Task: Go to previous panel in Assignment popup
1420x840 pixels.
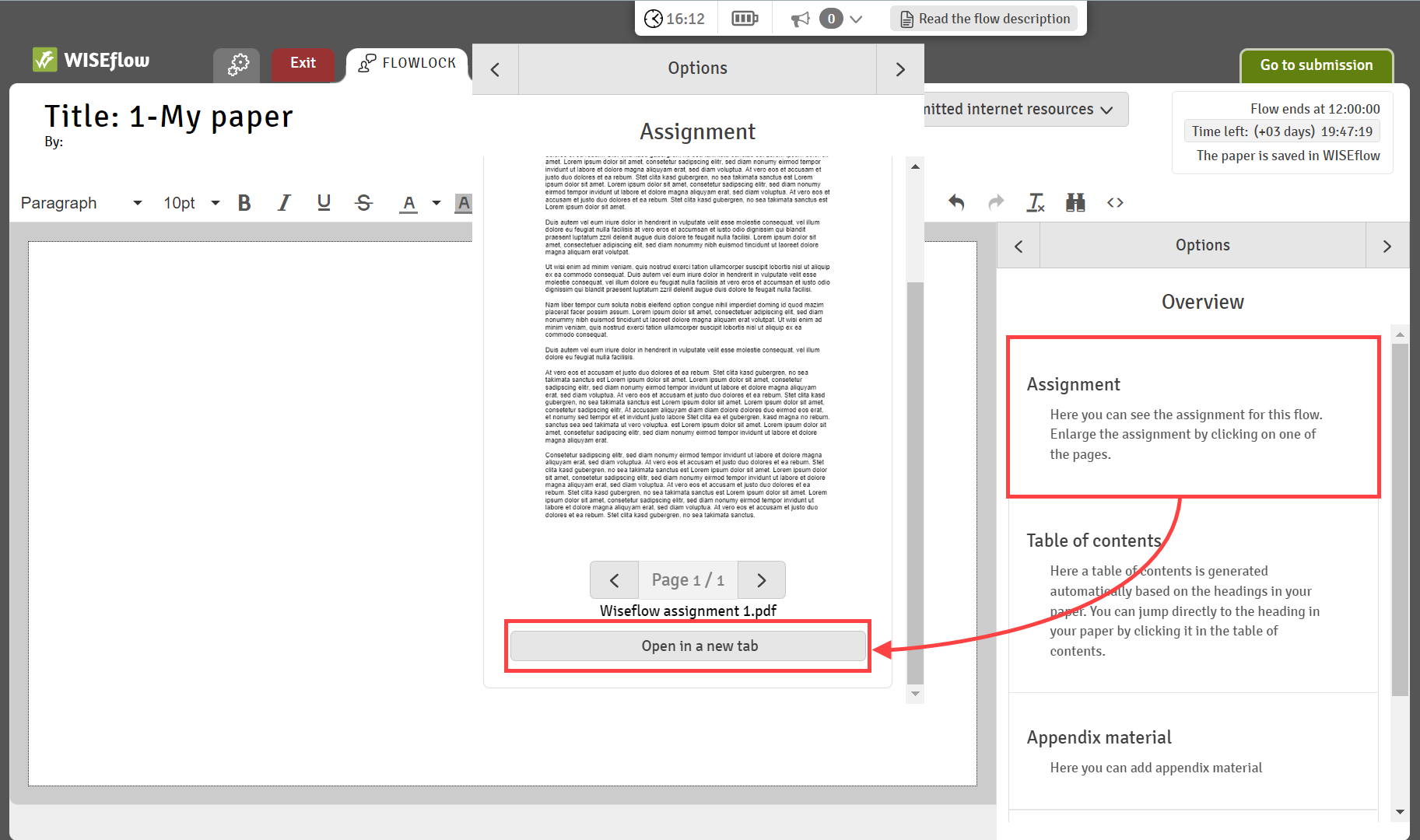Action: pos(495,69)
